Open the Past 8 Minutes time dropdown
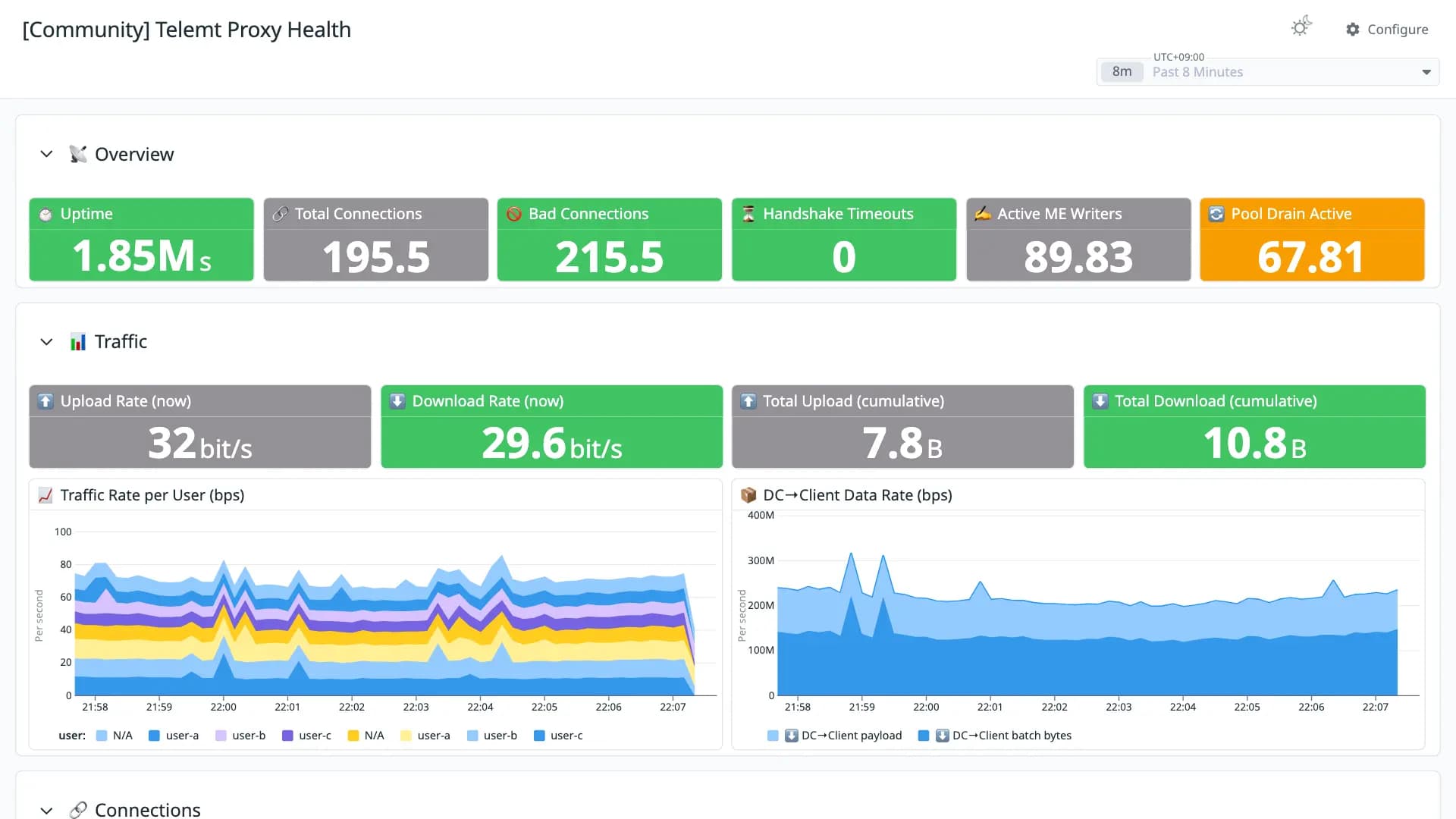Screen dimensions: 1456x819 point(1268,72)
